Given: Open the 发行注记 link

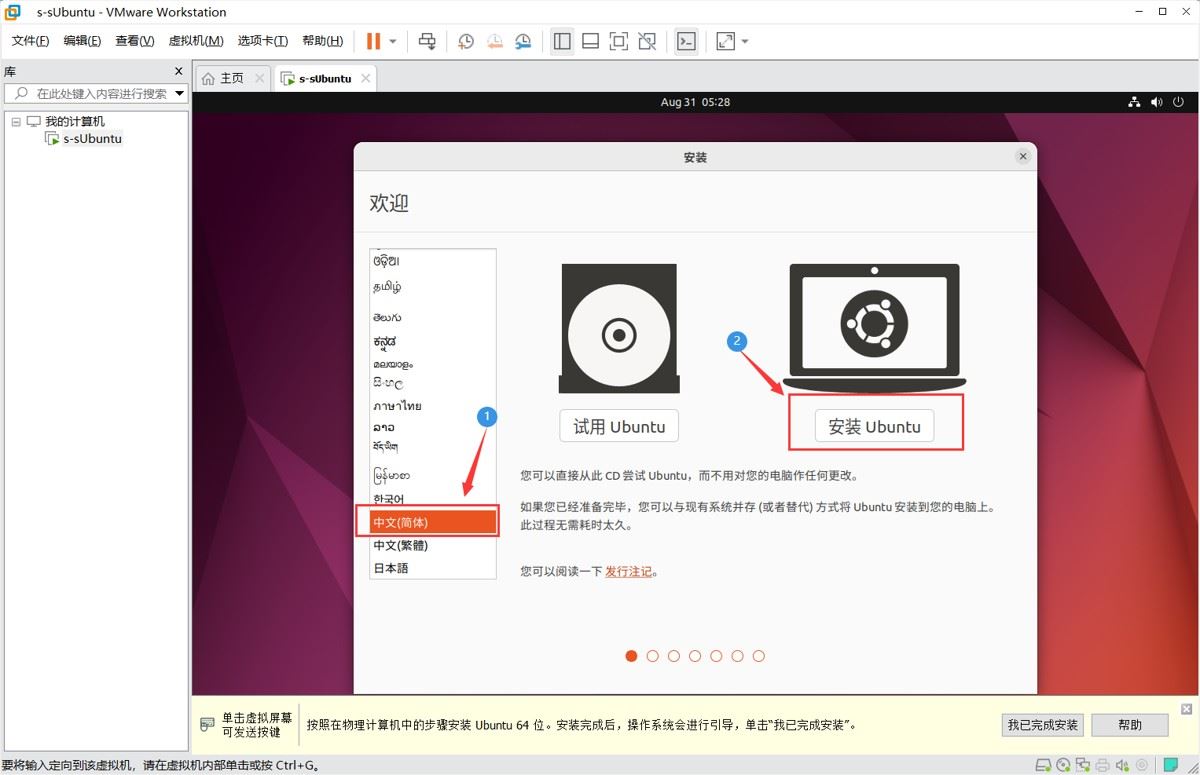Looking at the screenshot, I should point(628,572).
